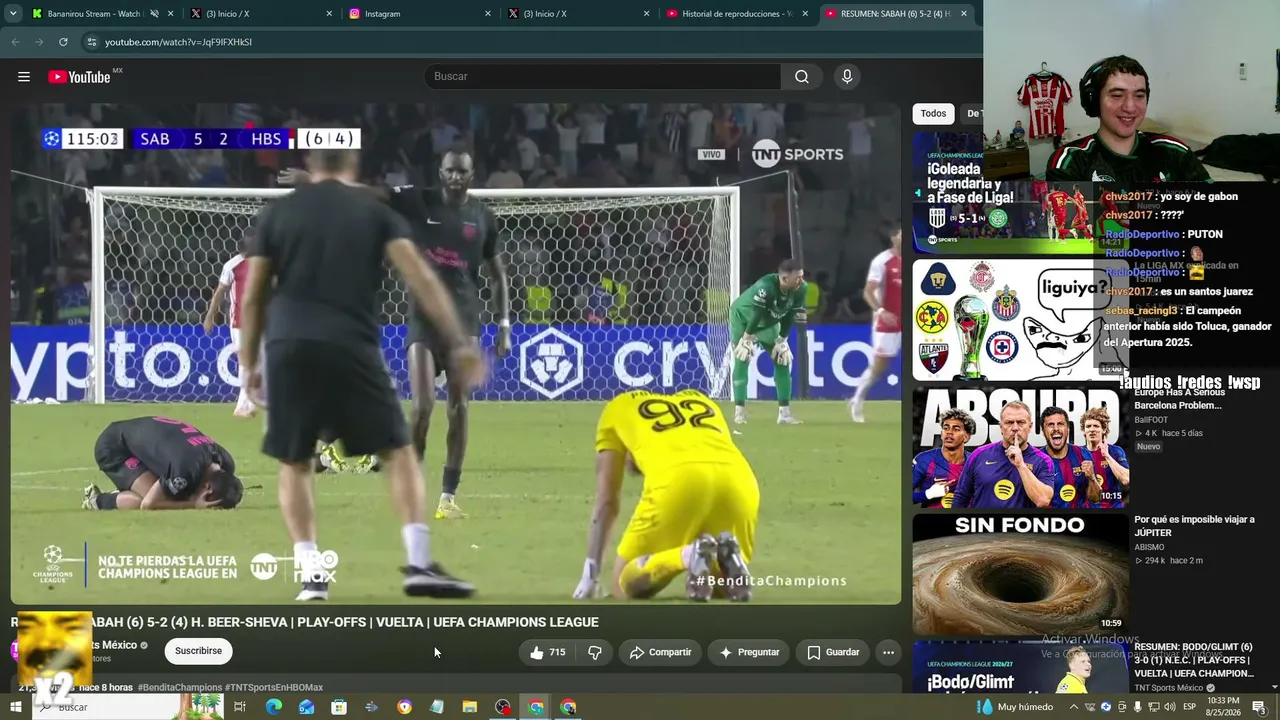Close the Bananirou Stream tab
1280x720 pixels.
click(171, 14)
